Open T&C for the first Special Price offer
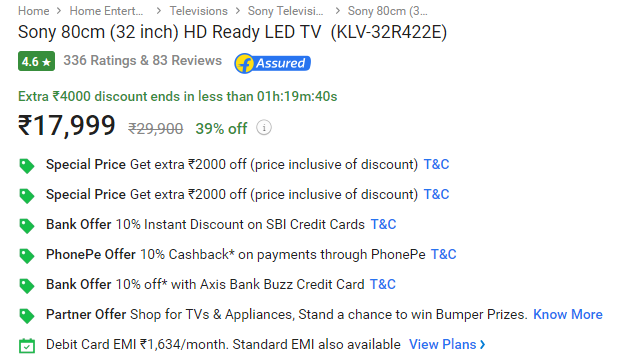 pos(436,164)
